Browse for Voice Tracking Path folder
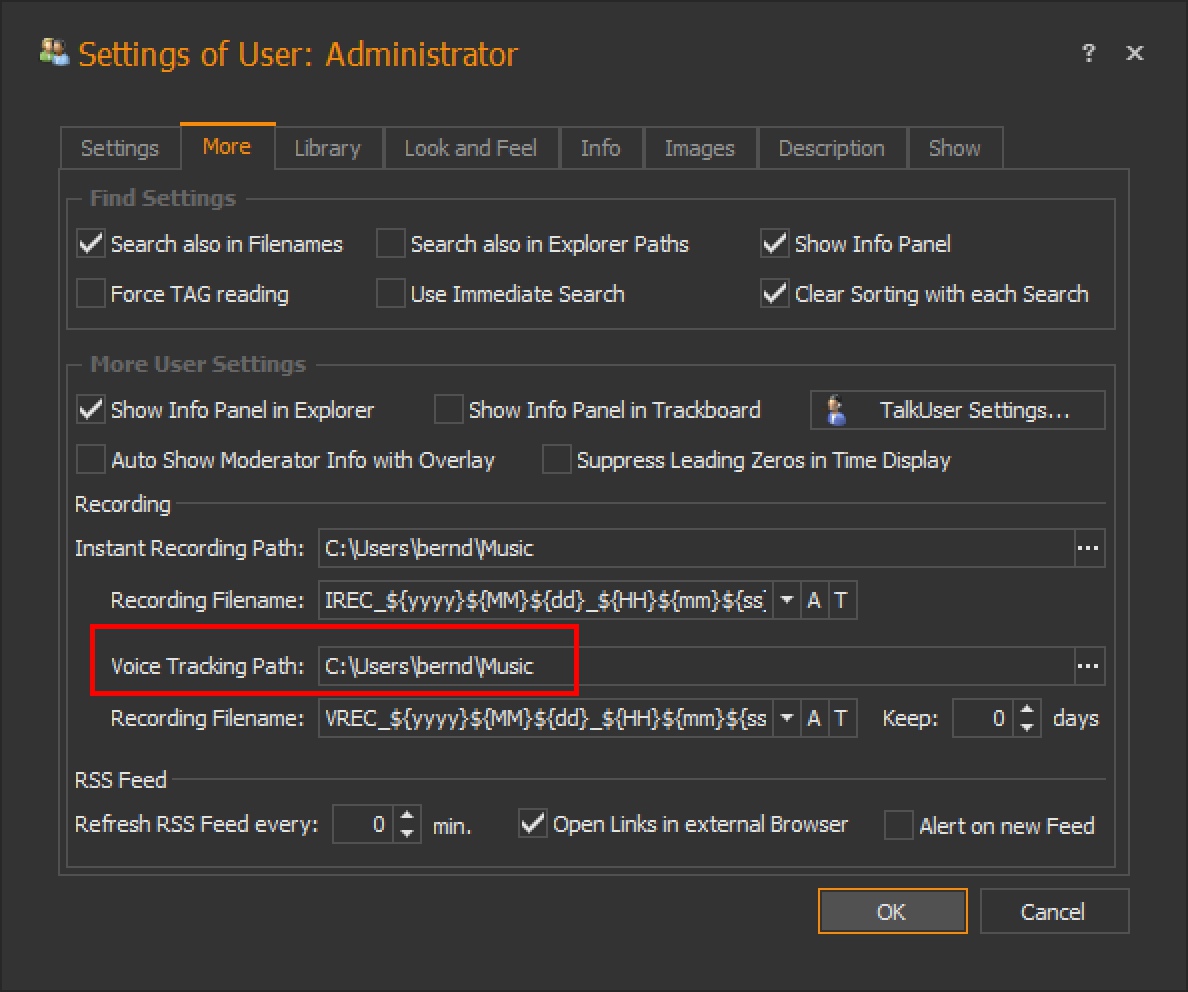 1088,666
